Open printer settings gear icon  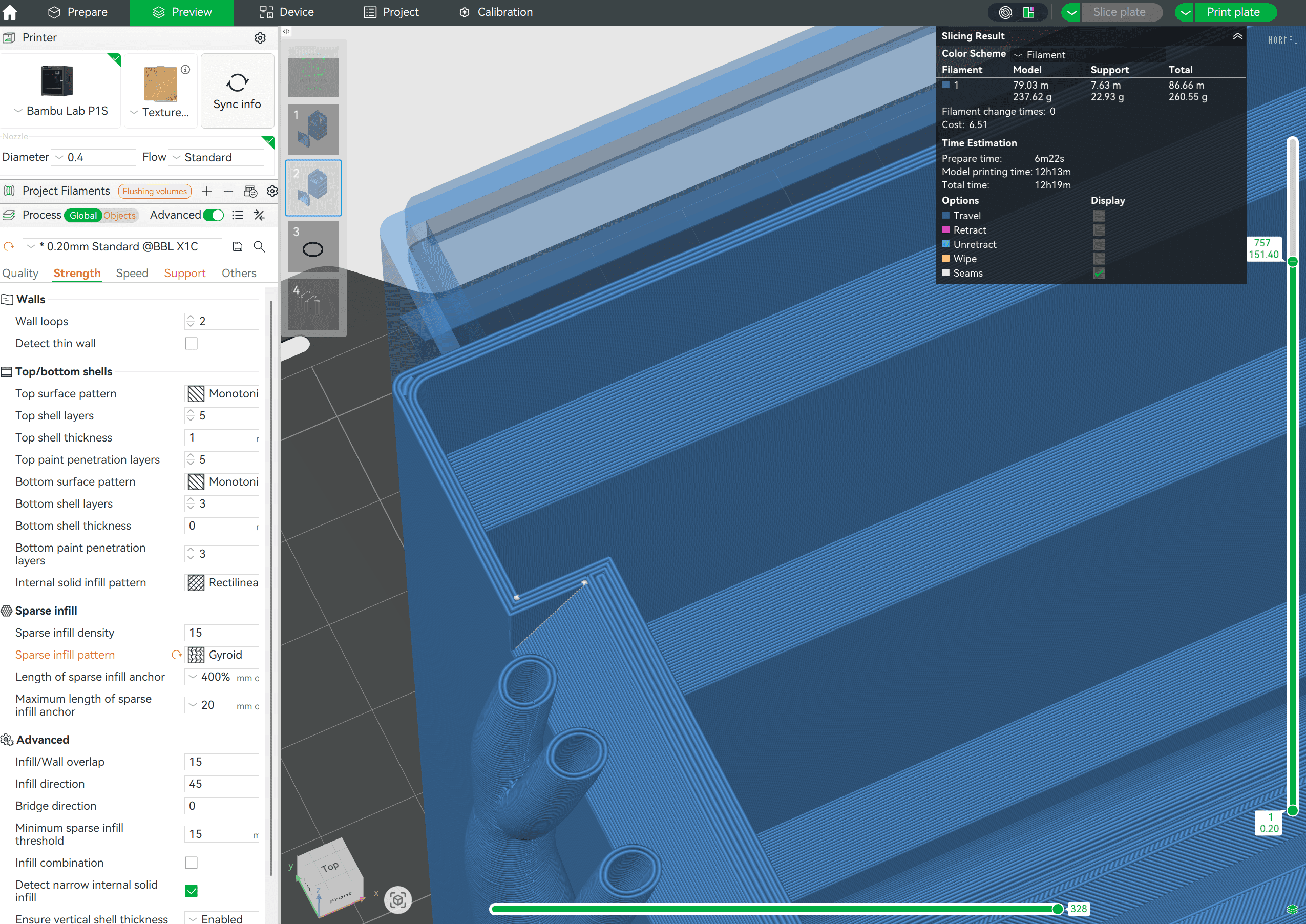(x=260, y=37)
